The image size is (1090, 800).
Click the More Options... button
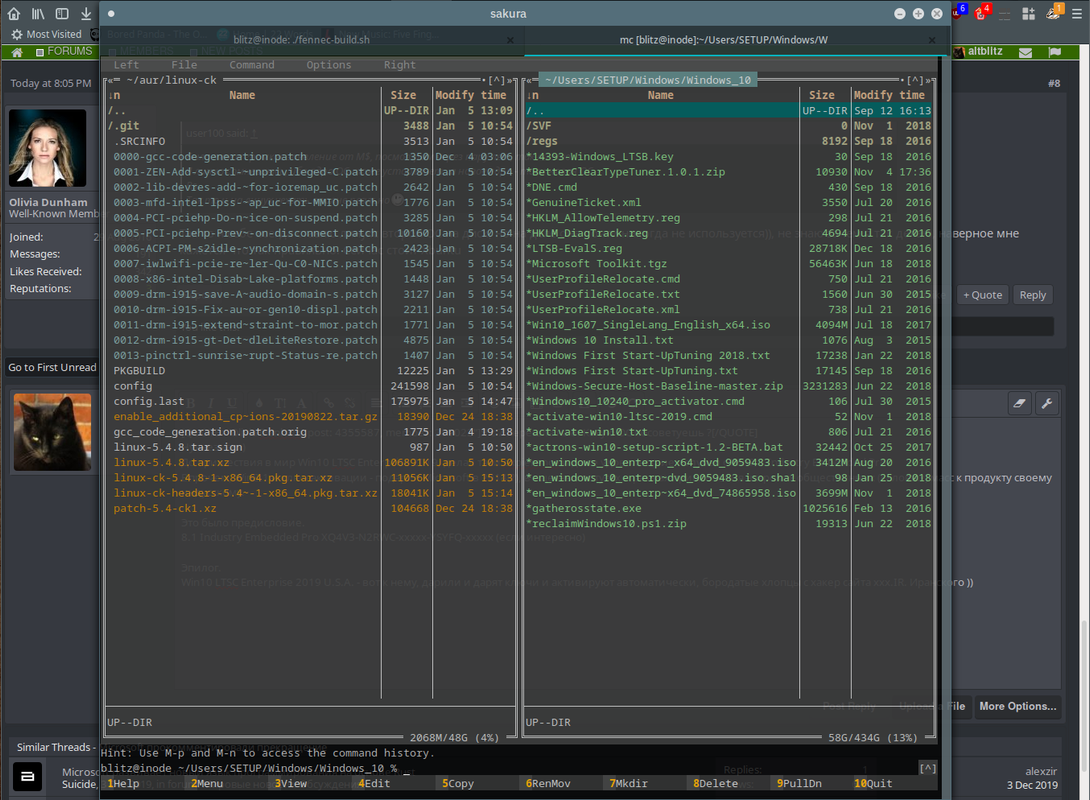tap(1017, 706)
